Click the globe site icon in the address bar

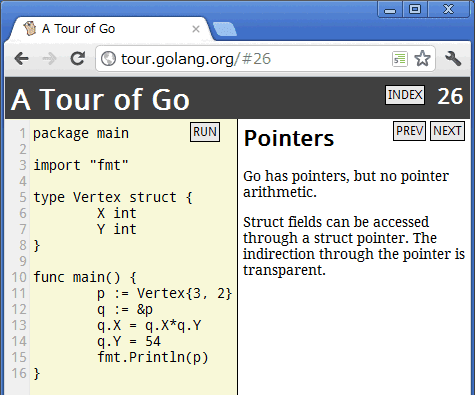(108, 59)
